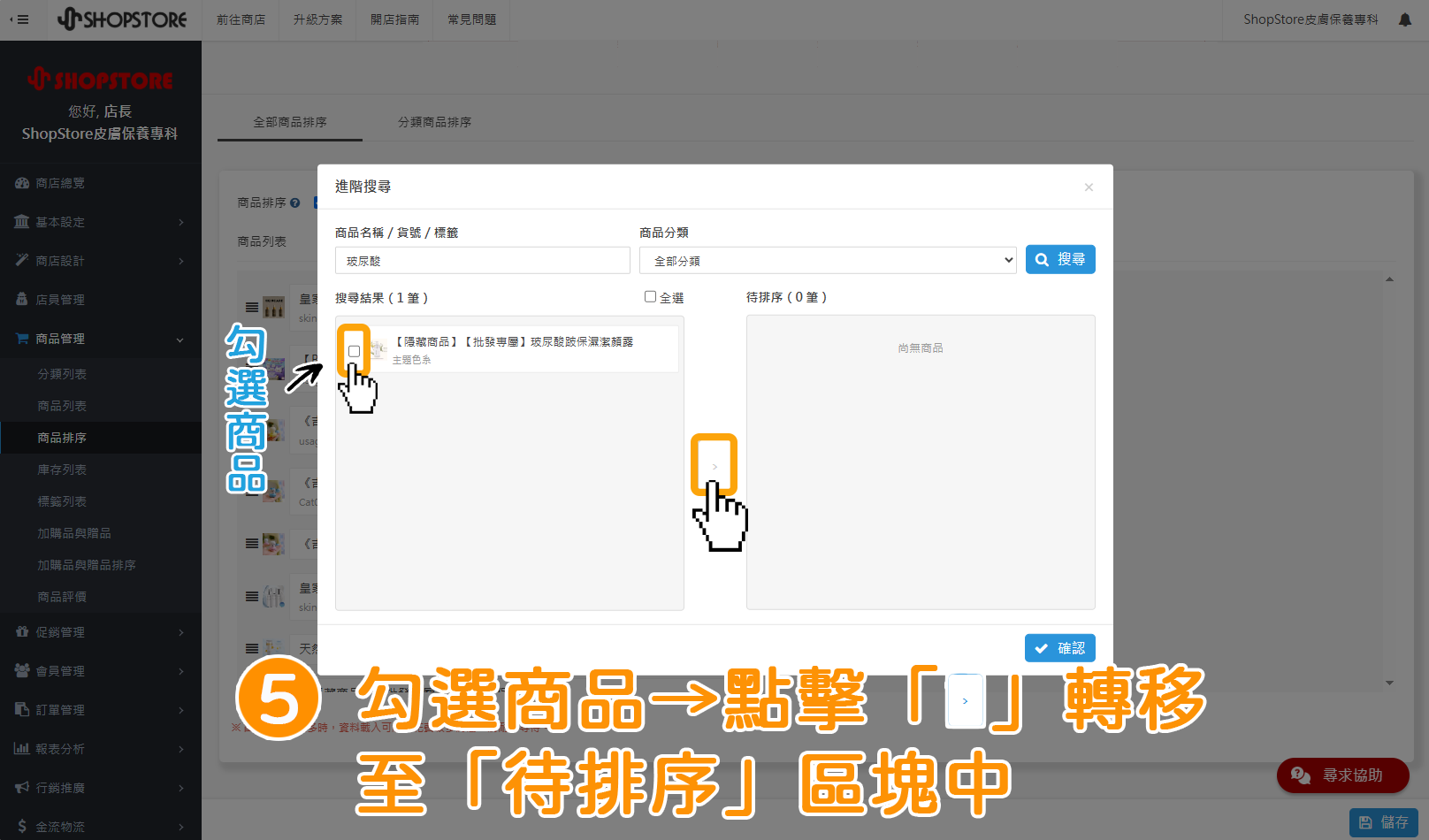Collapse 商品管理 sidebar menu
1429x840 pixels.
coord(180,339)
